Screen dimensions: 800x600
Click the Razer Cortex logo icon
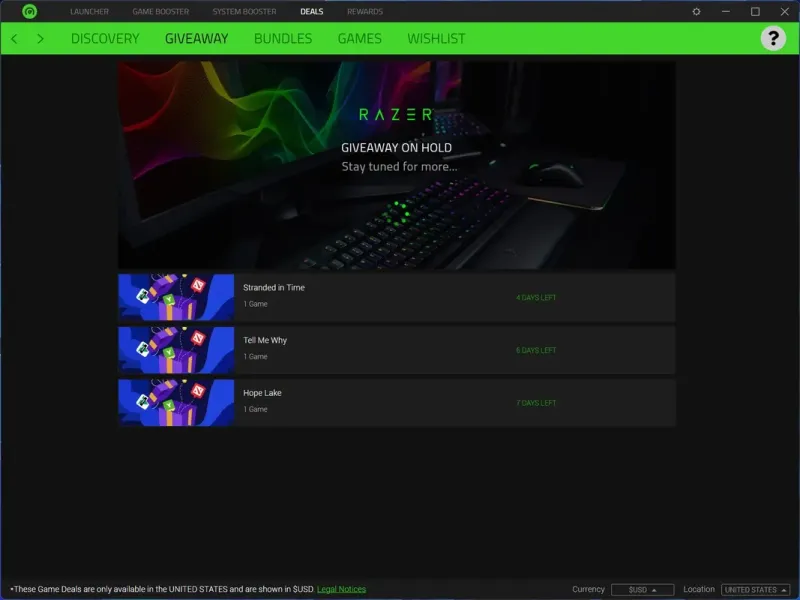(30, 11)
